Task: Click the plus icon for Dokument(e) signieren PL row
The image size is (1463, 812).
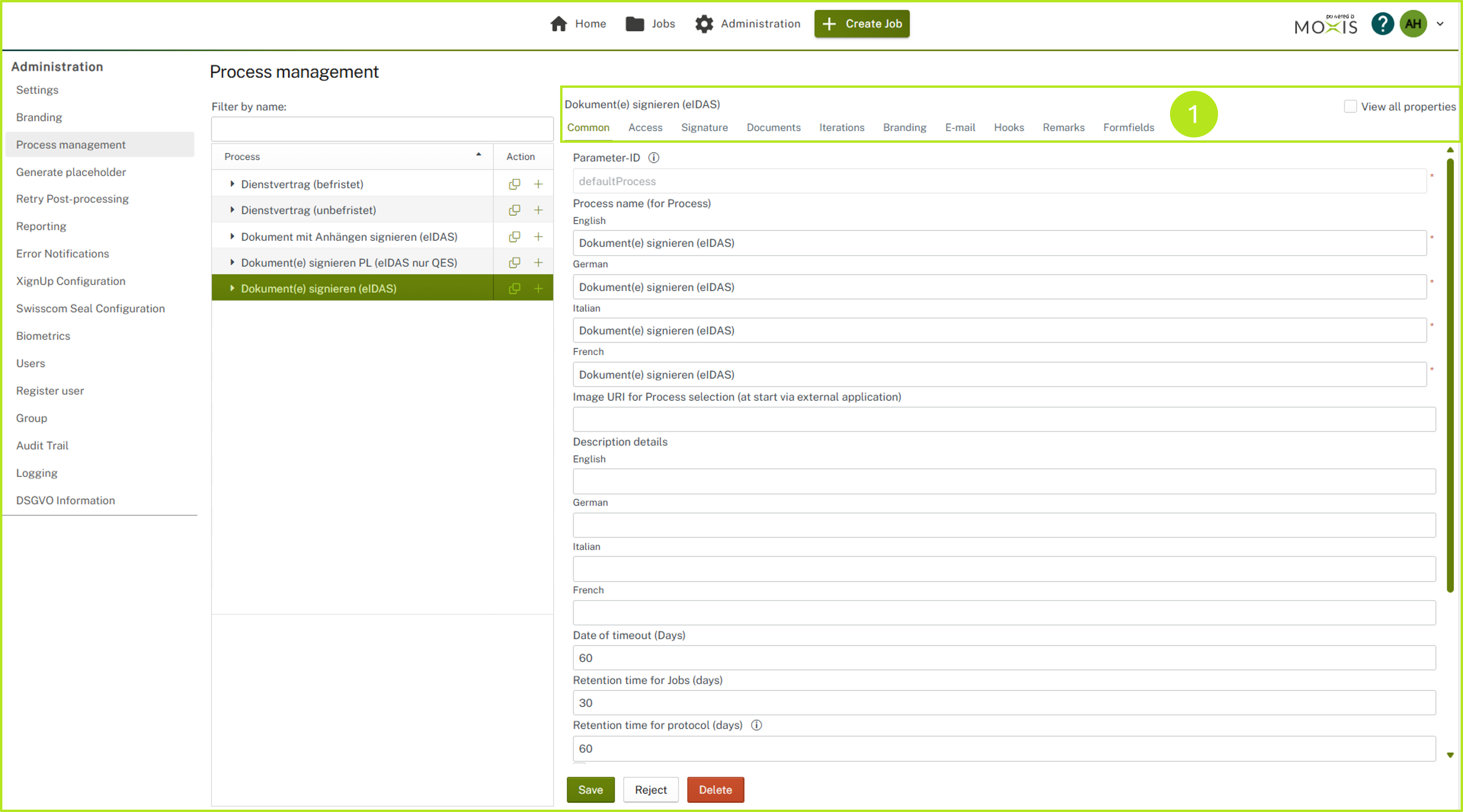Action: [538, 262]
